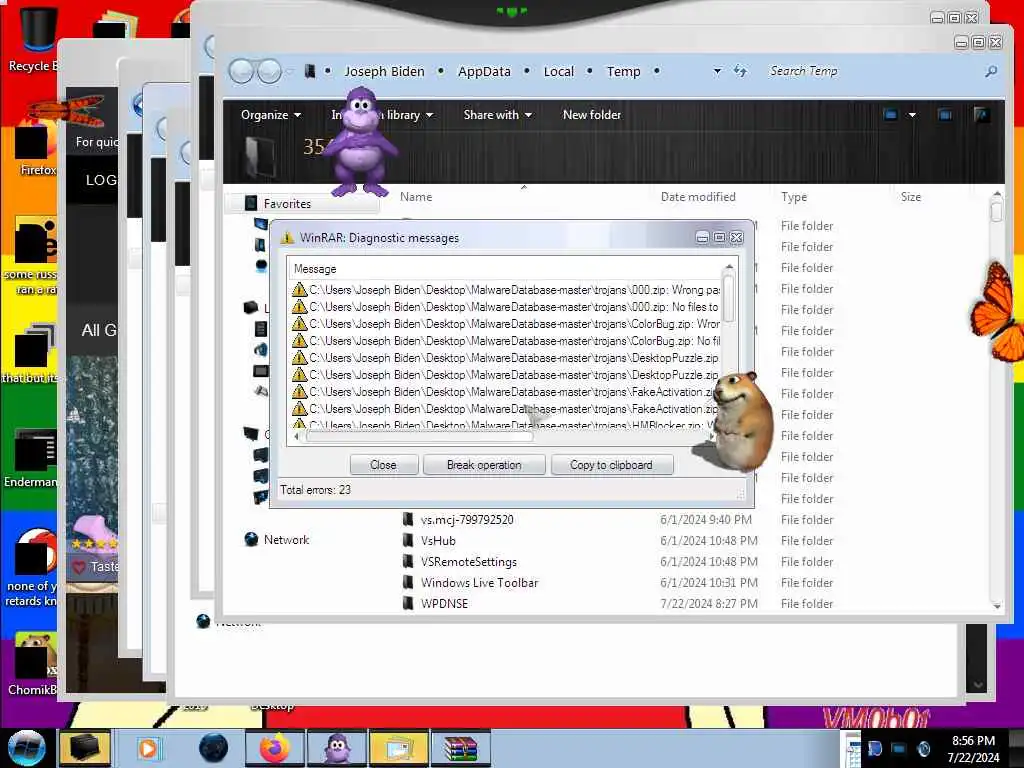
Task: Open the Windows Start button
Action: [26, 748]
